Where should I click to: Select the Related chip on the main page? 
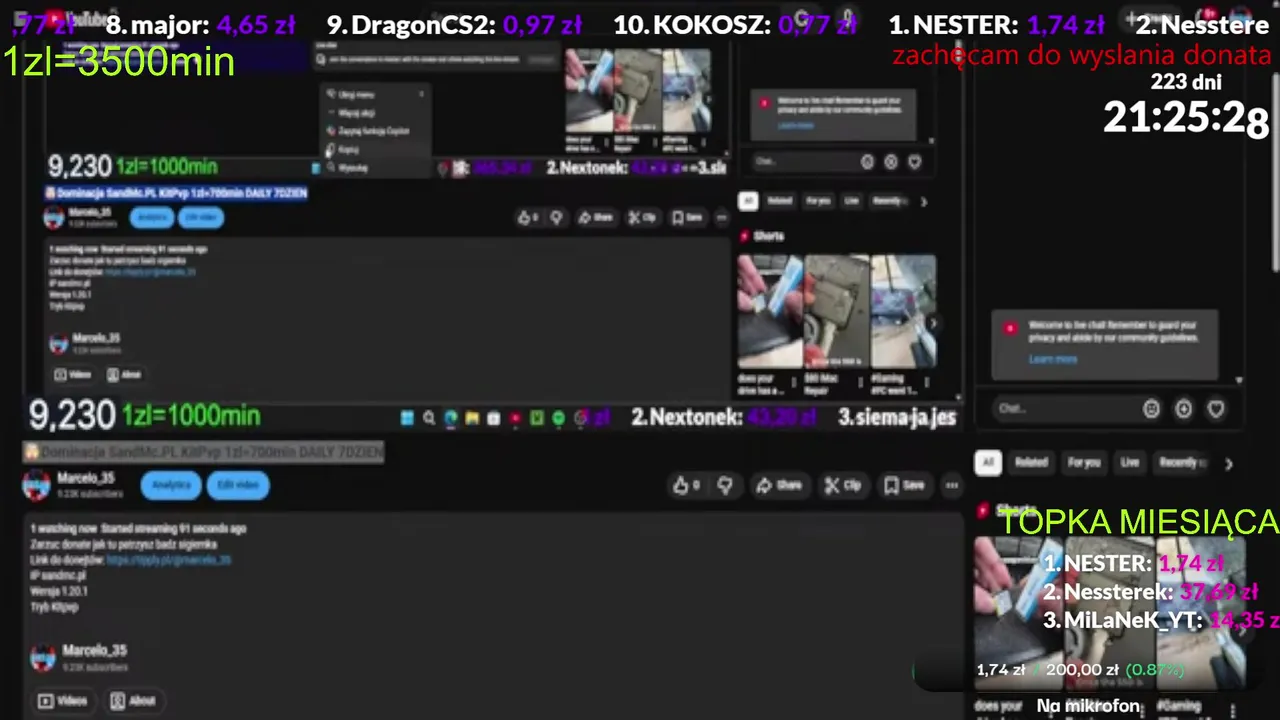1031,462
